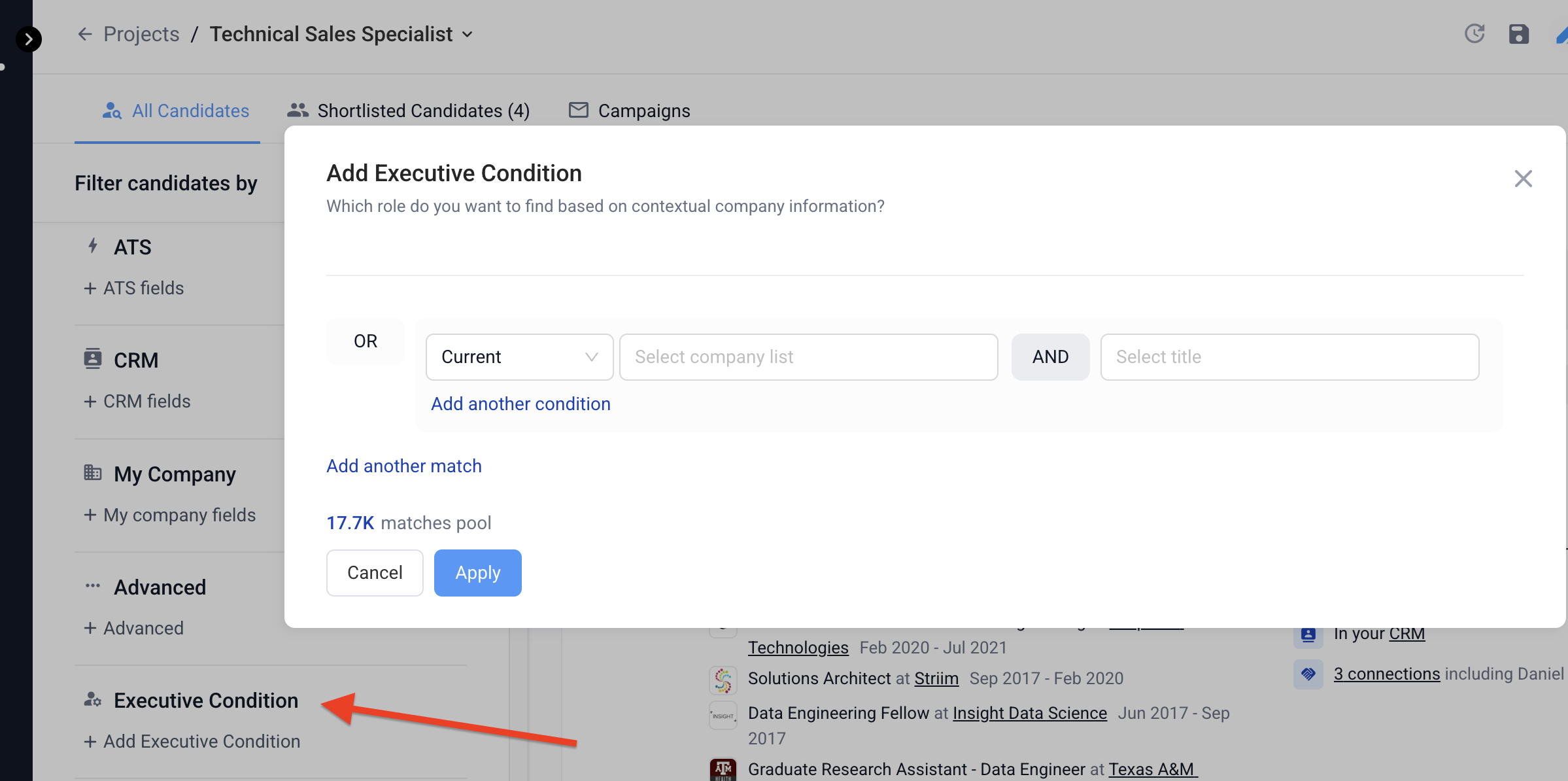The image size is (1568, 781).
Task: Close the Add Executive Condition dialog
Action: pos(1523,179)
